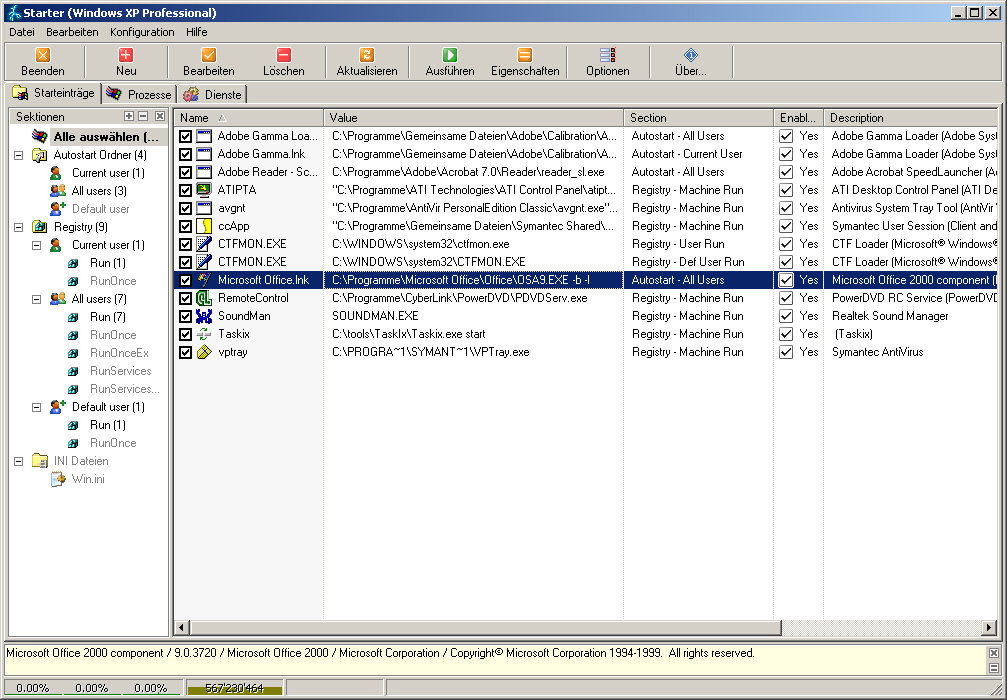Image resolution: width=1007 pixels, height=700 pixels.
Task: Open the Hilfe menu
Action: [197, 31]
